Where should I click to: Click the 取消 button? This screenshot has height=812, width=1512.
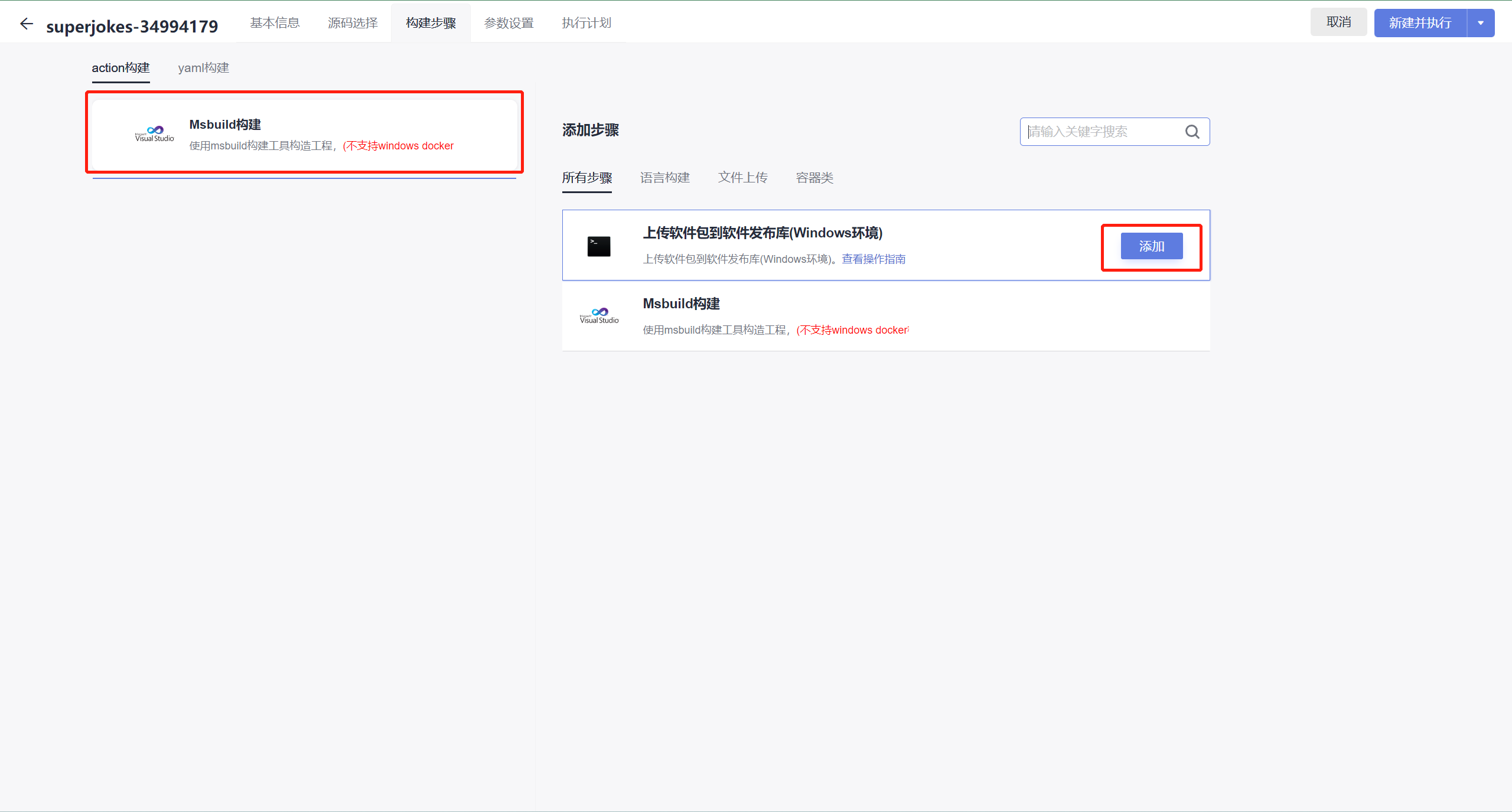(x=1338, y=22)
